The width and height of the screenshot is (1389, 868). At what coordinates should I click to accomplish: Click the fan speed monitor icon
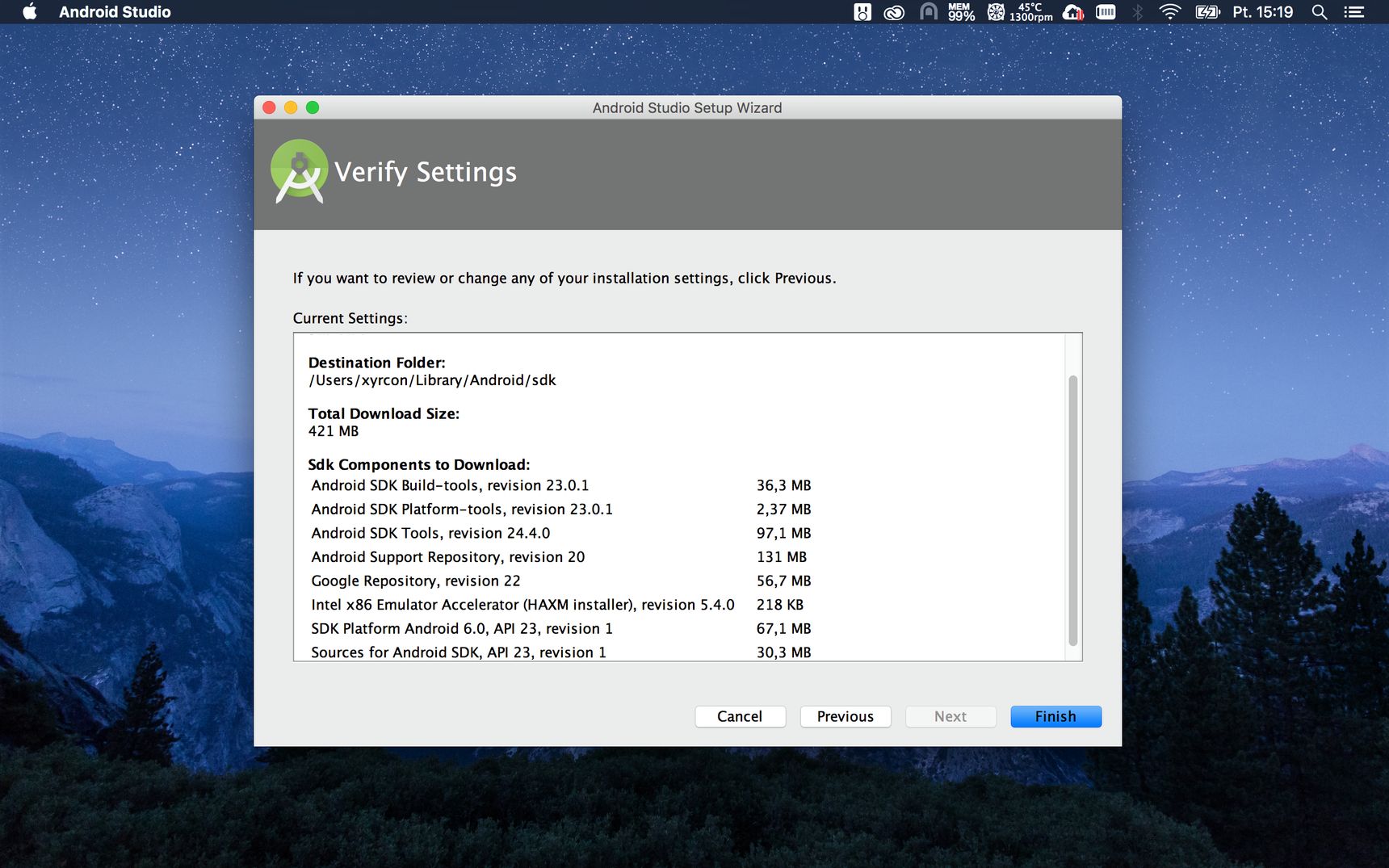click(x=996, y=11)
